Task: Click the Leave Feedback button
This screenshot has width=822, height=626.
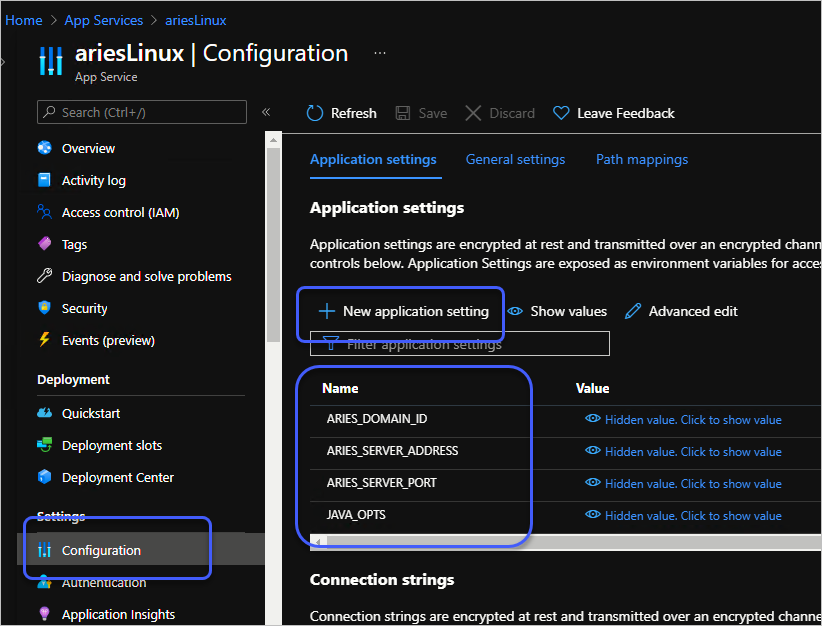Action: click(x=614, y=113)
